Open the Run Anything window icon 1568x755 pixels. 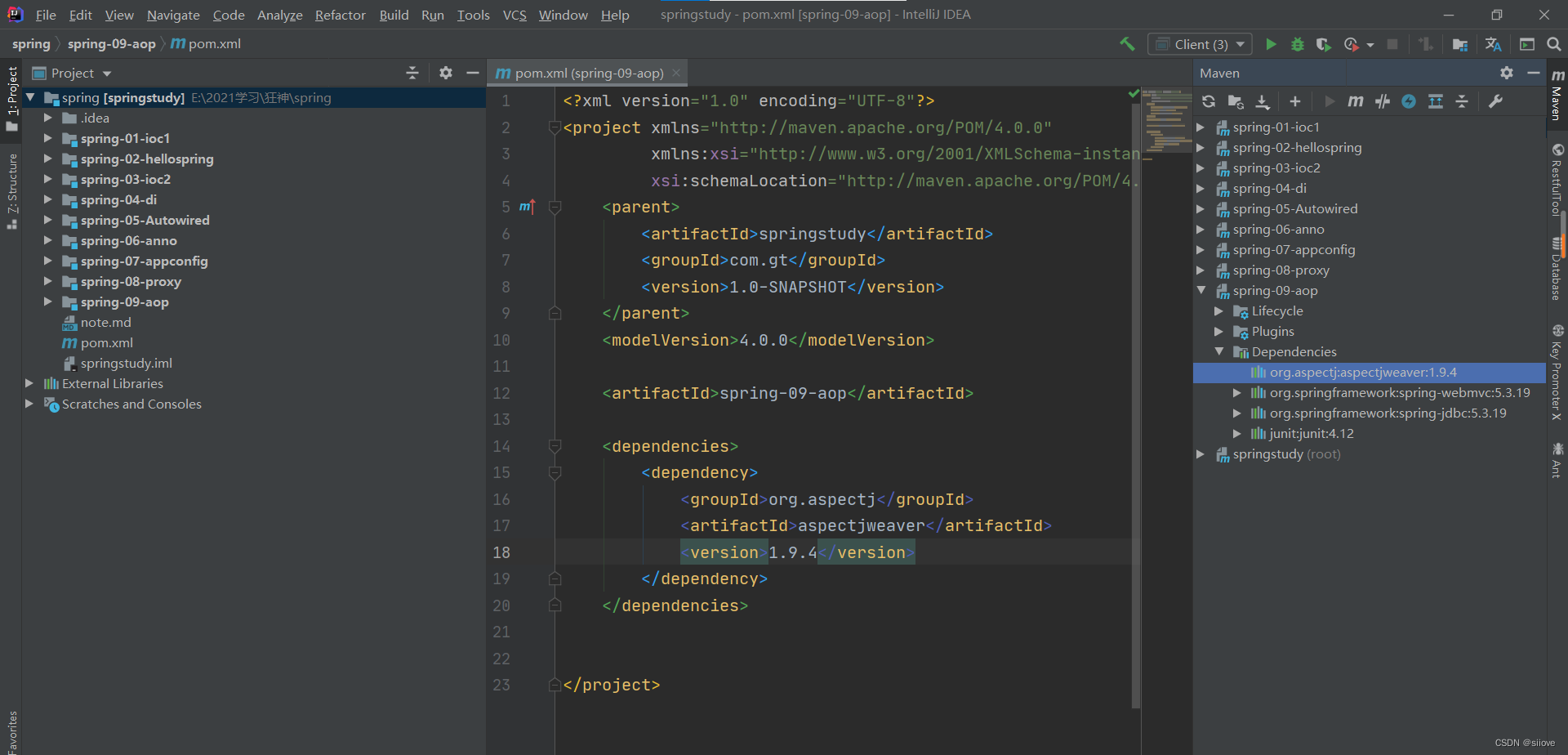1527,44
